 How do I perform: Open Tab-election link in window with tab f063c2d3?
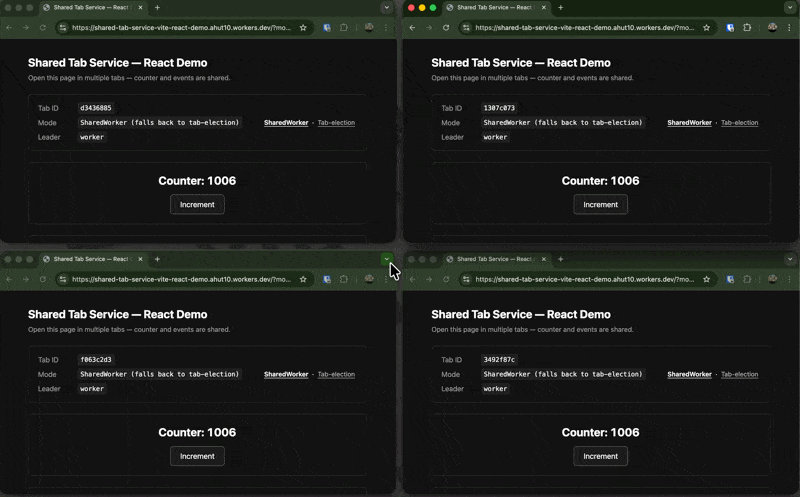pyautogui.click(x=336, y=374)
